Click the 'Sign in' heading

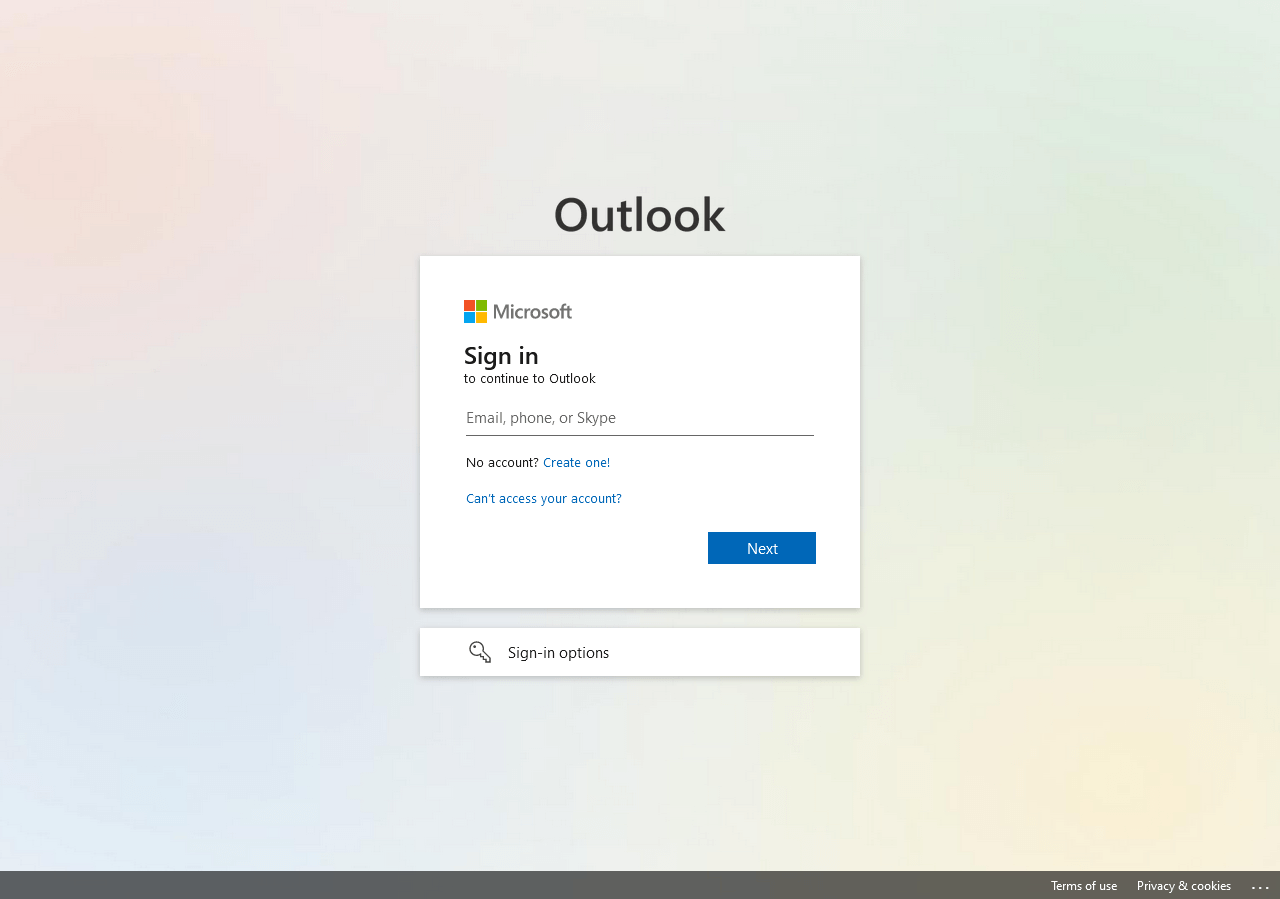[501, 355]
